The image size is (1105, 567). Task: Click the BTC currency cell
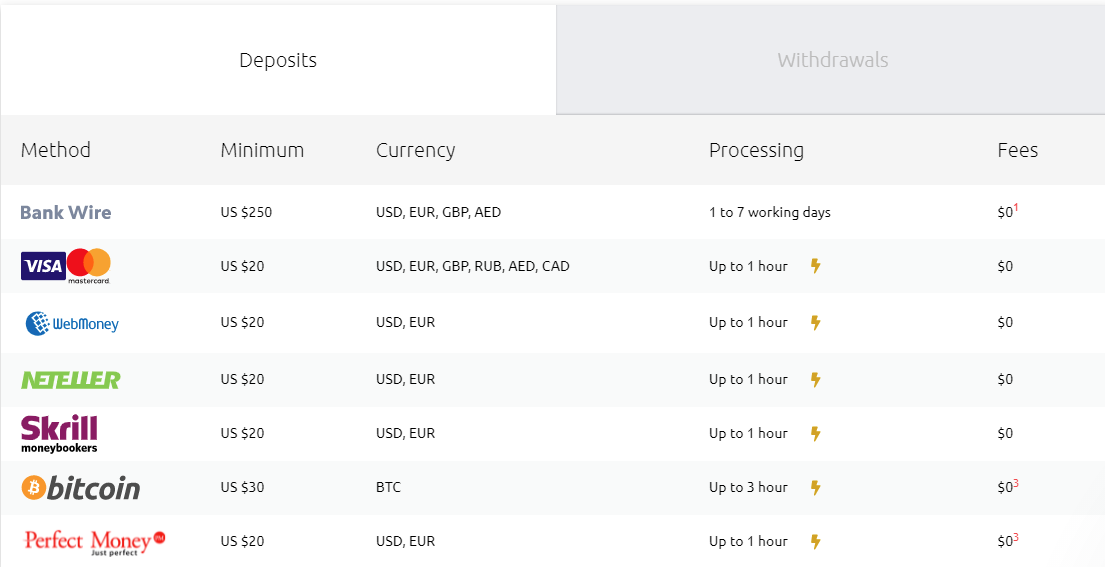point(388,487)
